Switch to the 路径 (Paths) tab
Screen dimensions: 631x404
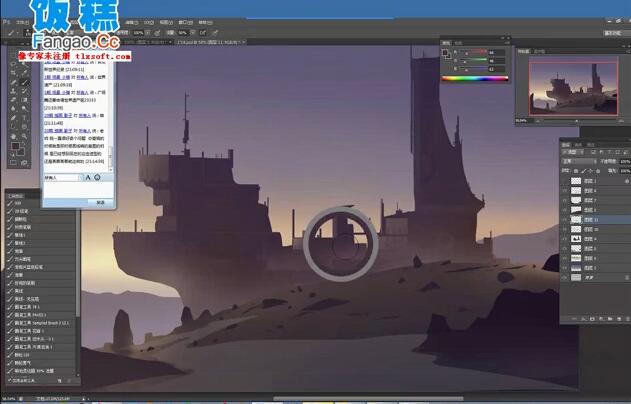590,145
